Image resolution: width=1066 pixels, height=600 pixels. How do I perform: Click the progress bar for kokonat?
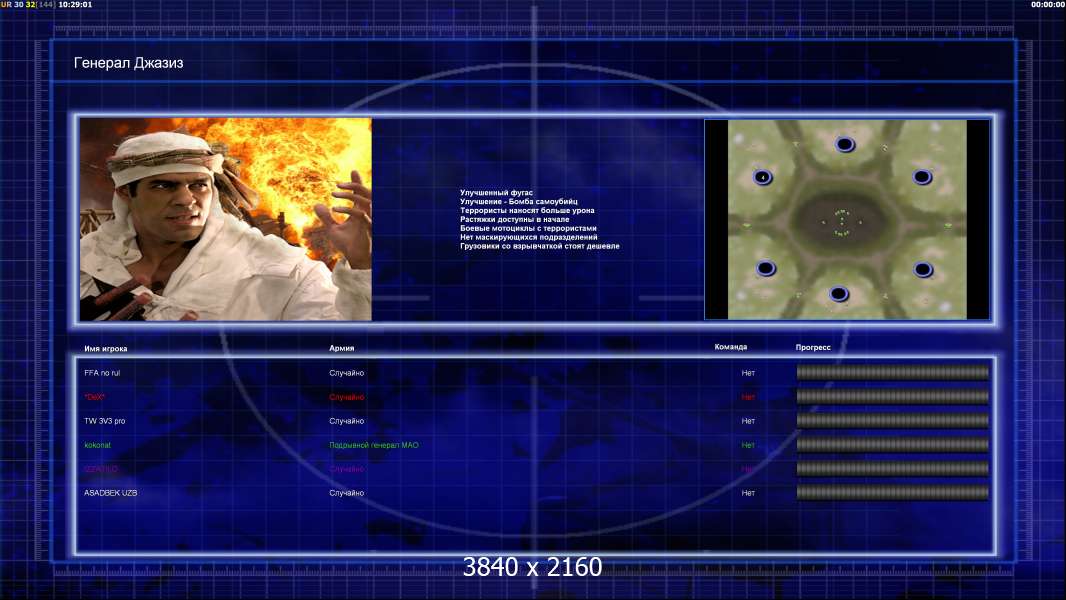pyautogui.click(x=892, y=445)
